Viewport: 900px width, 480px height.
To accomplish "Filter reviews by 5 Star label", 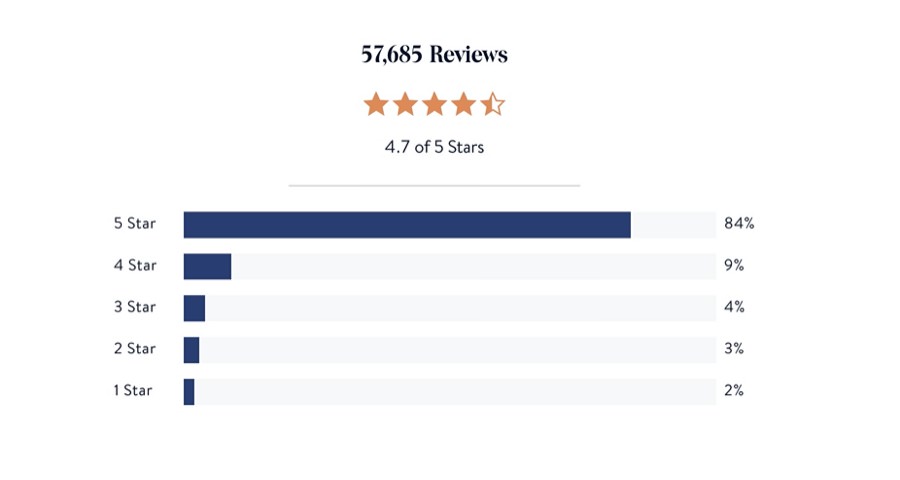I will [135, 223].
